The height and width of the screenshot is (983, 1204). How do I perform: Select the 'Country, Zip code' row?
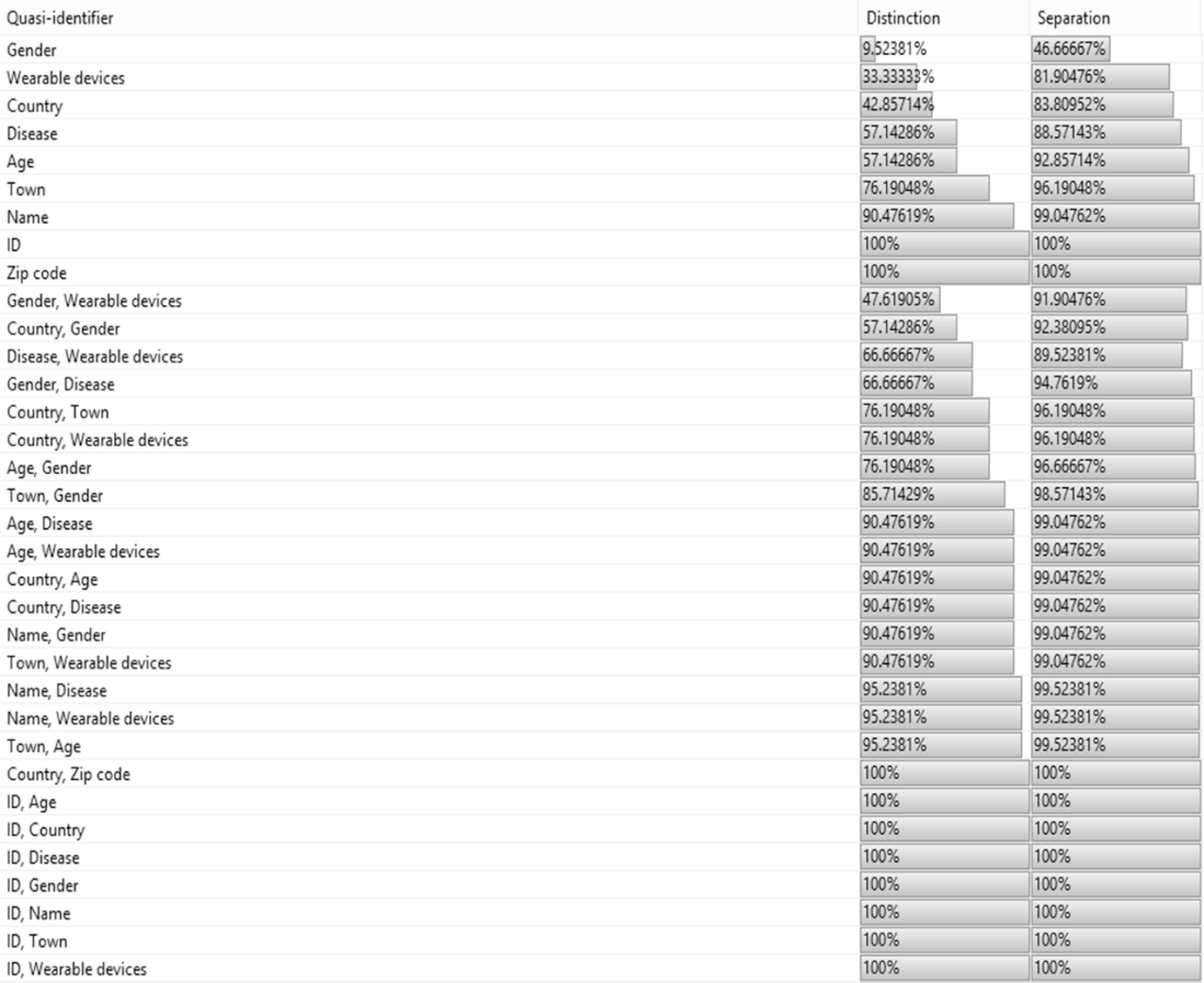tap(68, 776)
